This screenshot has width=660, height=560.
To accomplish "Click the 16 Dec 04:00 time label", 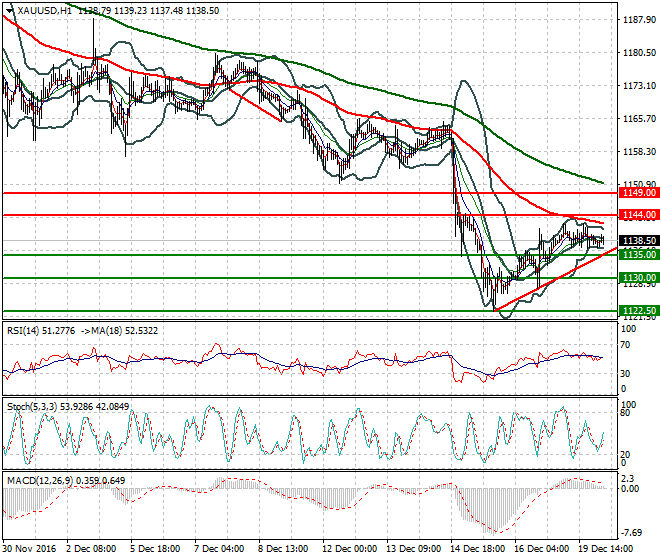I will point(541,549).
